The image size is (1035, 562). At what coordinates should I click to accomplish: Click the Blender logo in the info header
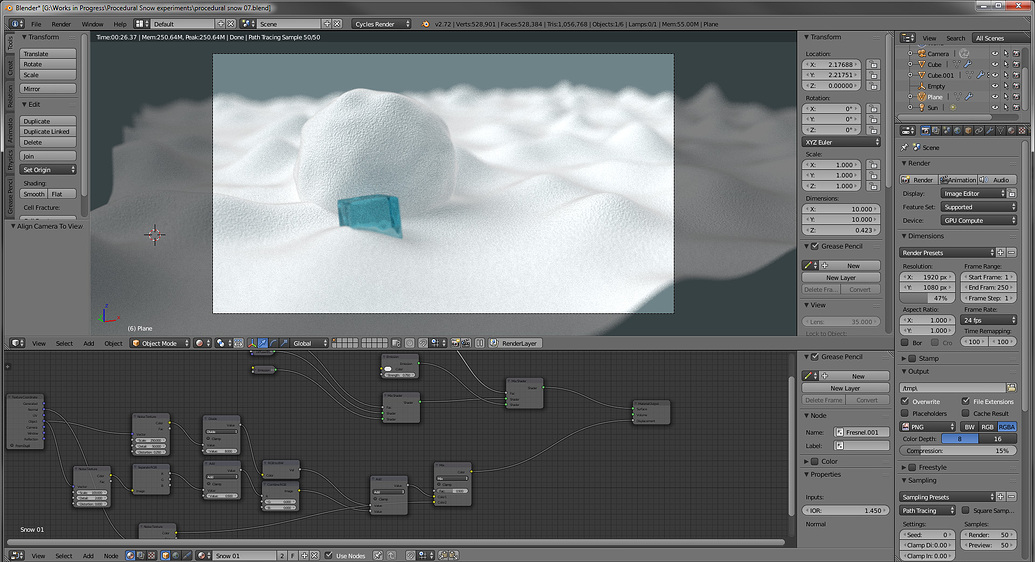pos(426,24)
